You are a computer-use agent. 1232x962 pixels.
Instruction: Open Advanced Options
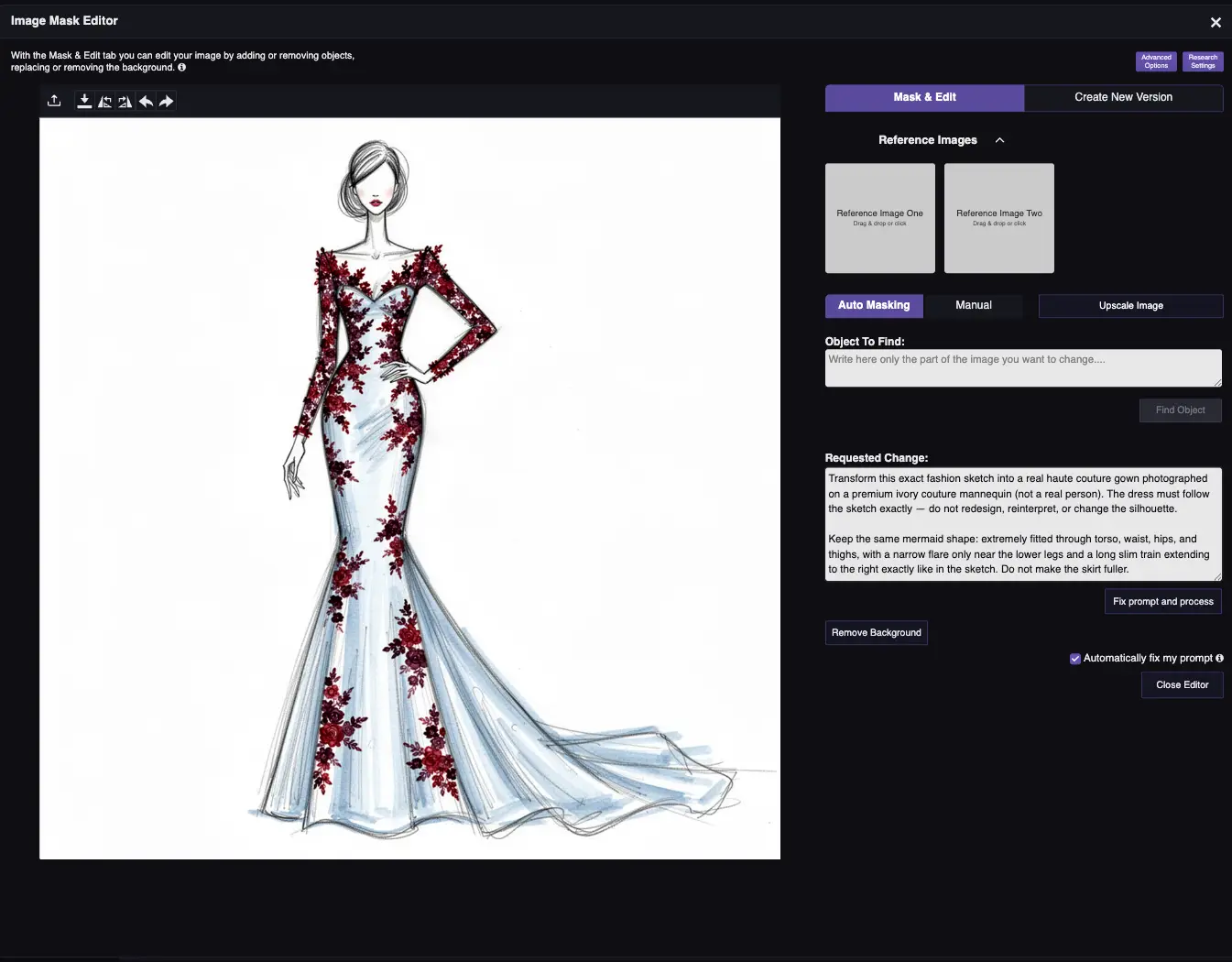click(1156, 61)
